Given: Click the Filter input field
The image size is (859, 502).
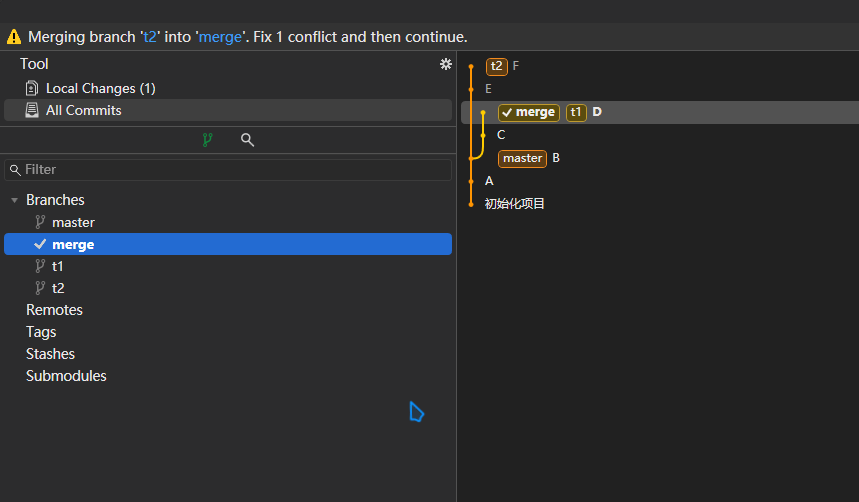Looking at the screenshot, I should click(x=228, y=170).
